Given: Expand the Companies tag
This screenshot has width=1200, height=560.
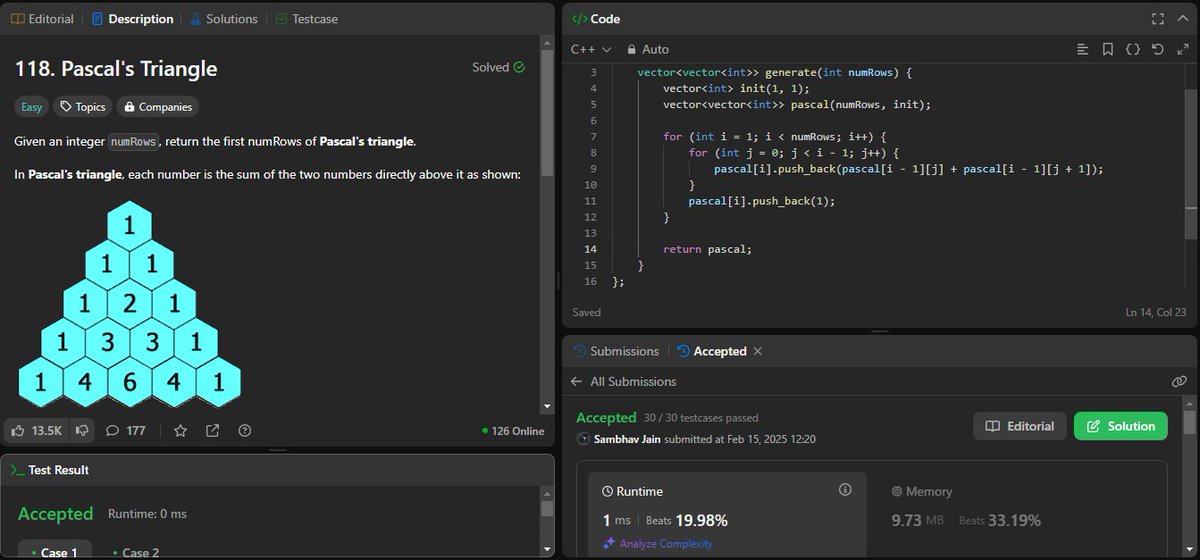Looking at the screenshot, I should 158,107.
